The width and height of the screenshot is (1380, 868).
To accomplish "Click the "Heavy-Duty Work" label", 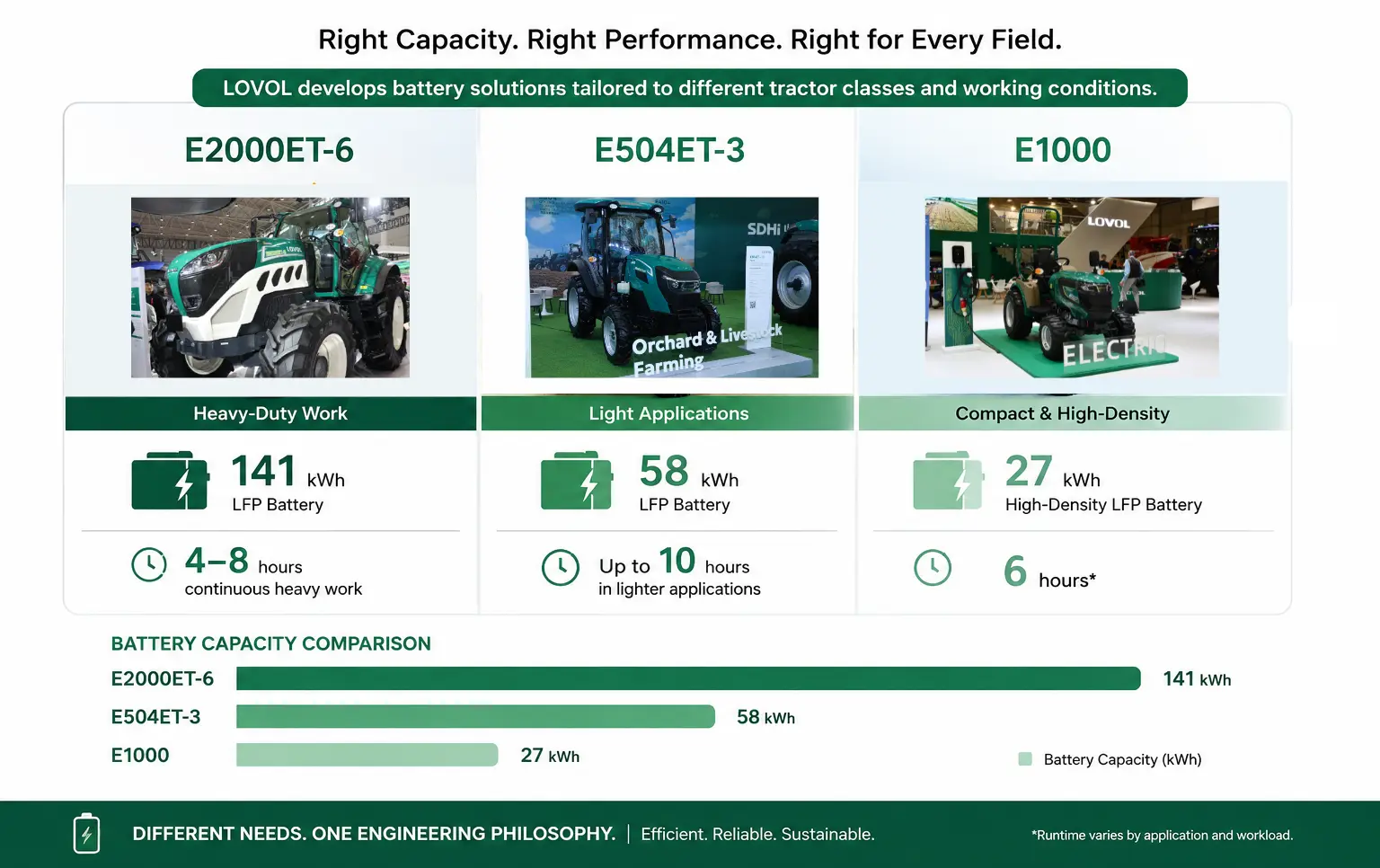I will (x=270, y=413).
